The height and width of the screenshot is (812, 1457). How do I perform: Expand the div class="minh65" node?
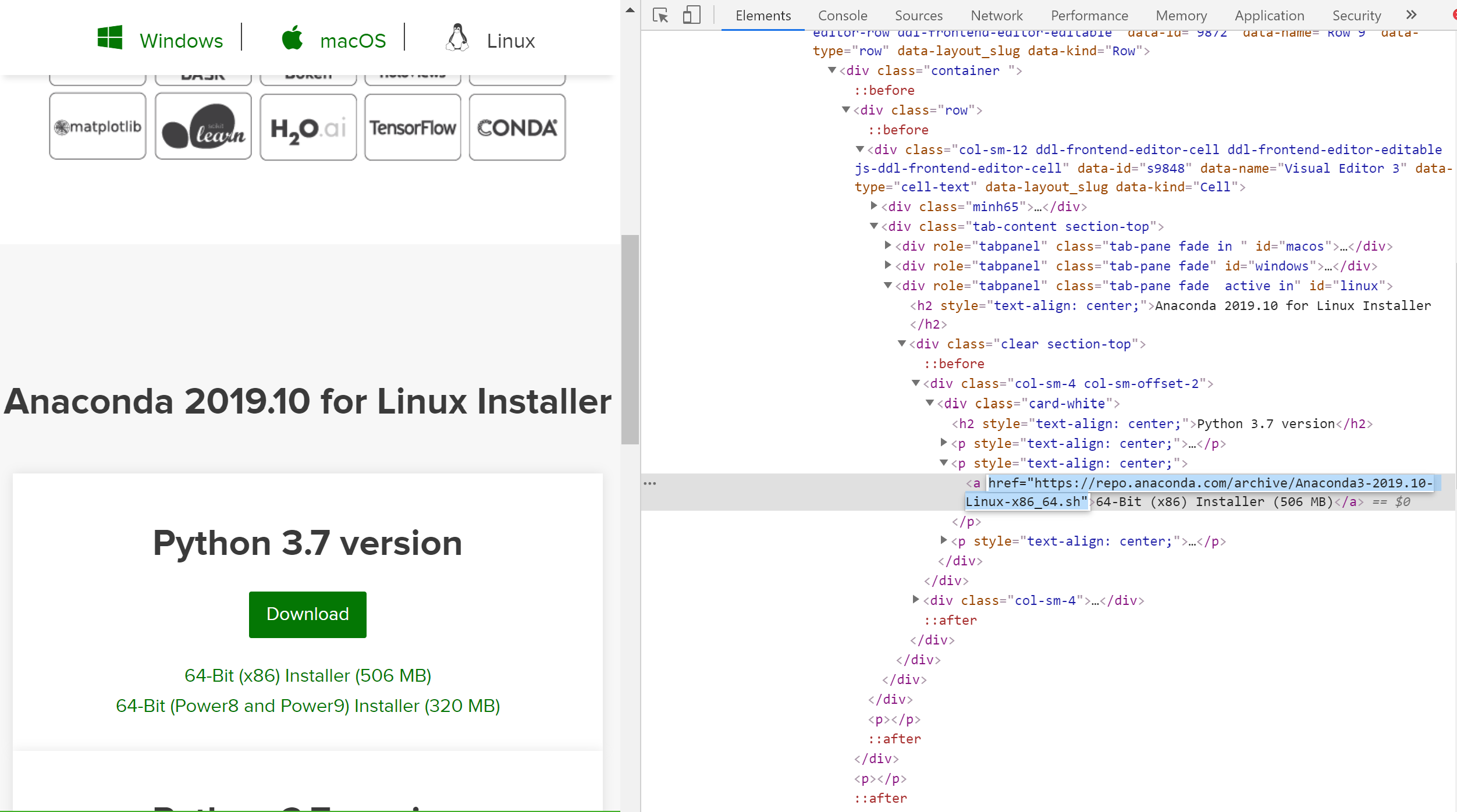point(874,206)
